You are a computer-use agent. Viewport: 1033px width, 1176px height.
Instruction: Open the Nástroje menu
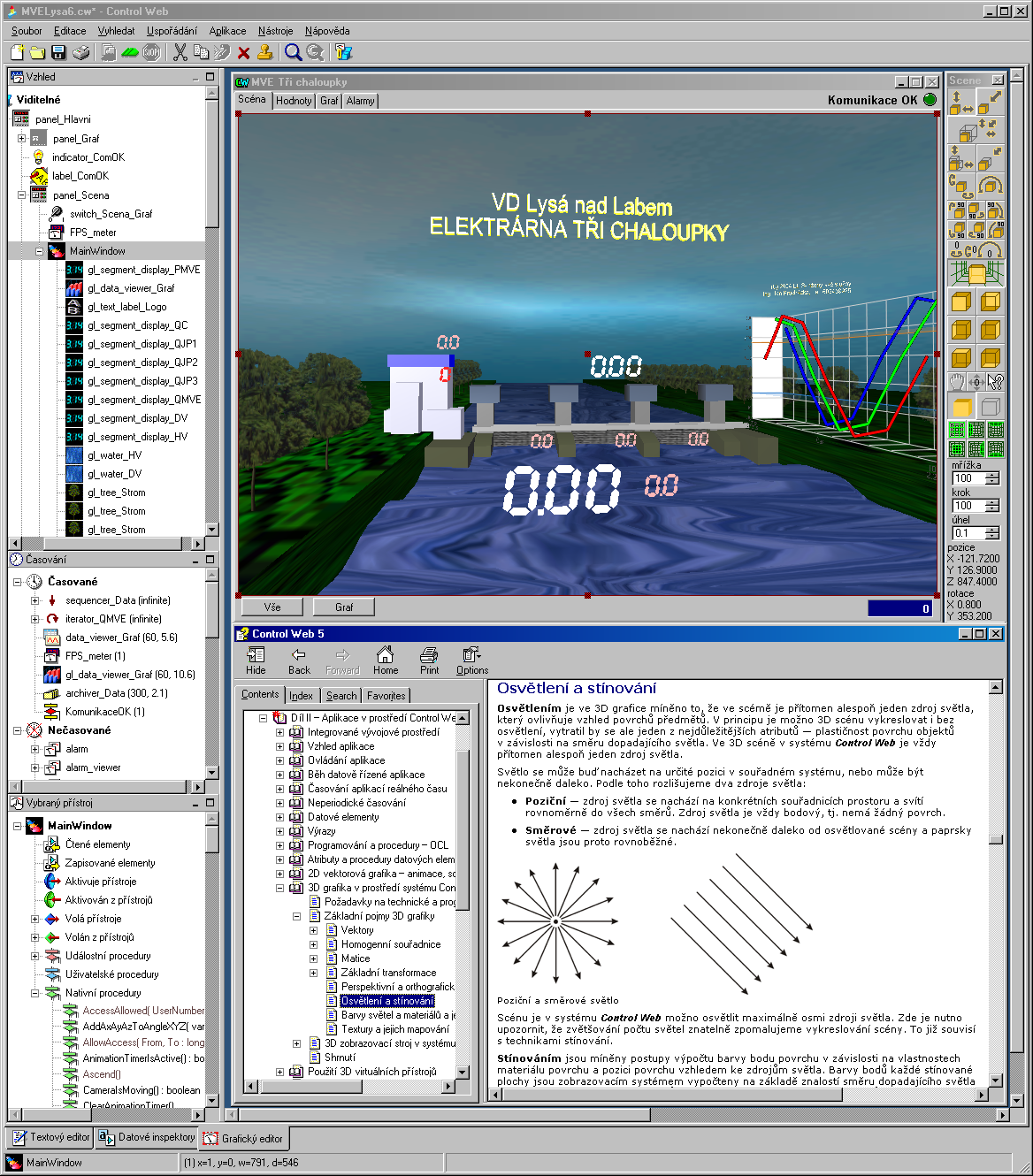(275, 31)
